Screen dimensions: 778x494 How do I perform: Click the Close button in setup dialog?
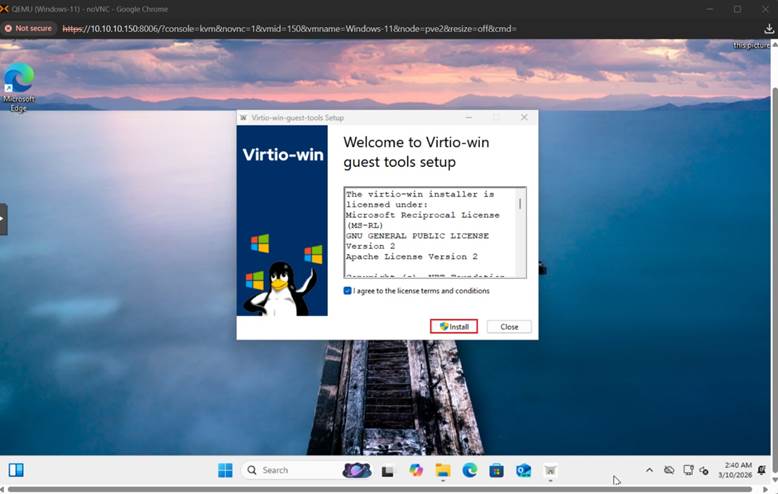click(x=509, y=327)
